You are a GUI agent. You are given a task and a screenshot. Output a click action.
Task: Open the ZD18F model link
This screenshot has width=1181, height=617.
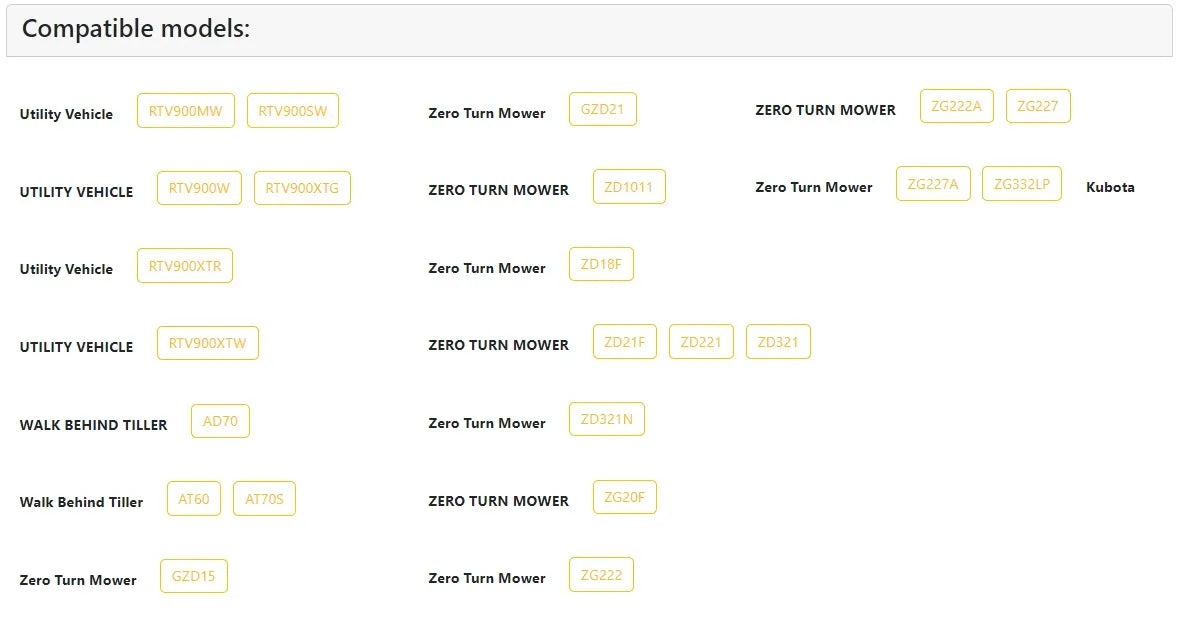tap(601, 264)
